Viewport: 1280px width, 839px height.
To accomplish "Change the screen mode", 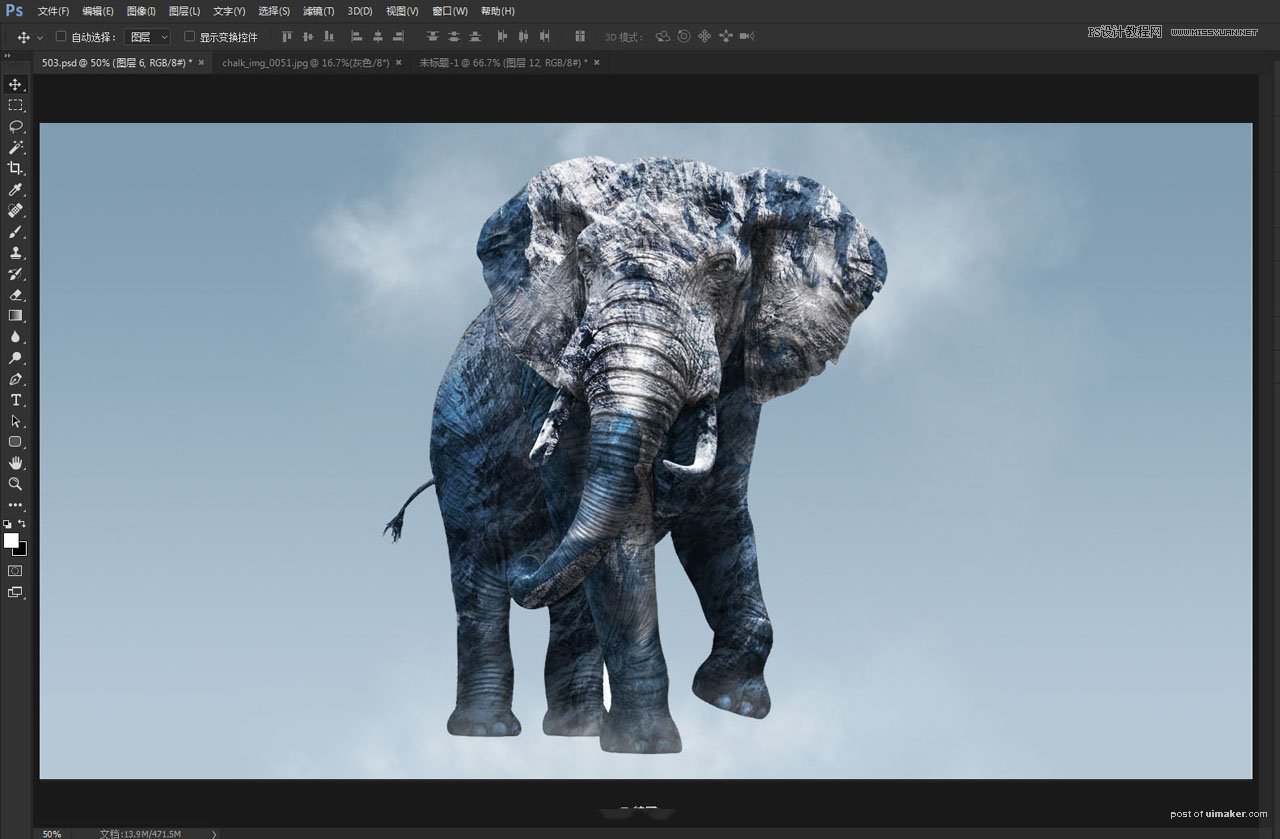I will click(15, 592).
